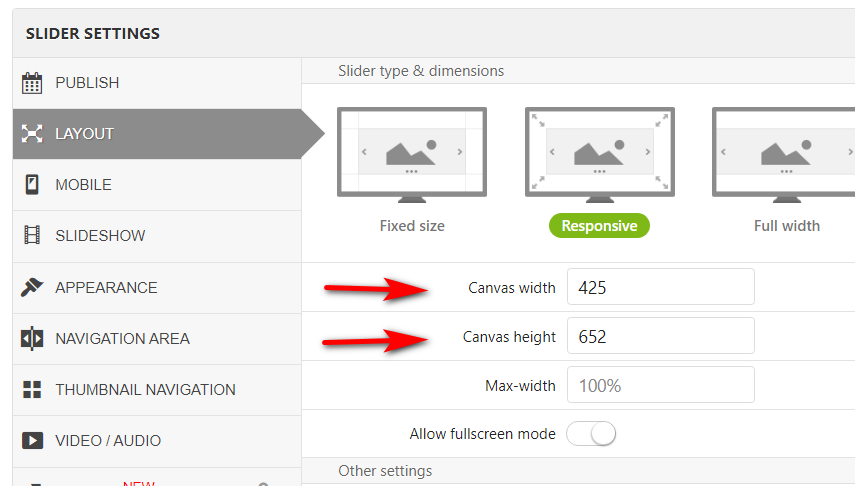Click the Navigation Area icon

click(x=32, y=339)
